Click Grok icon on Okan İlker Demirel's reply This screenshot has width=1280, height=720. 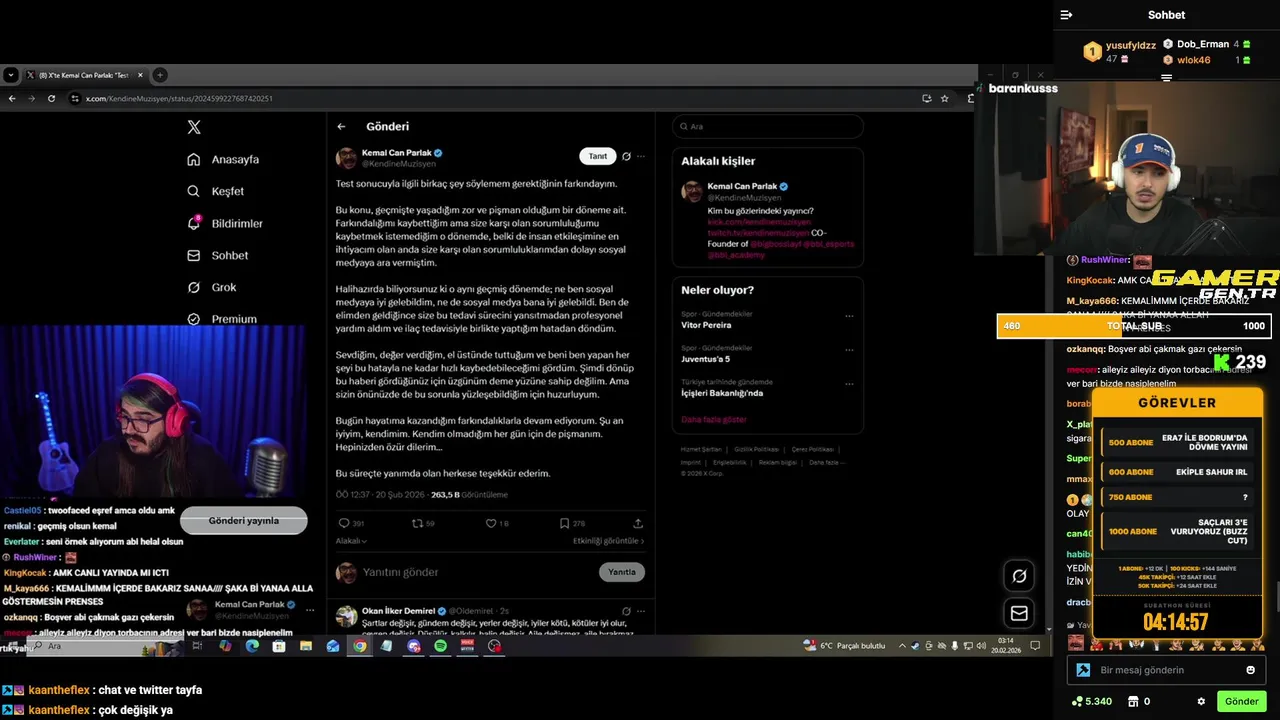[x=626, y=611]
